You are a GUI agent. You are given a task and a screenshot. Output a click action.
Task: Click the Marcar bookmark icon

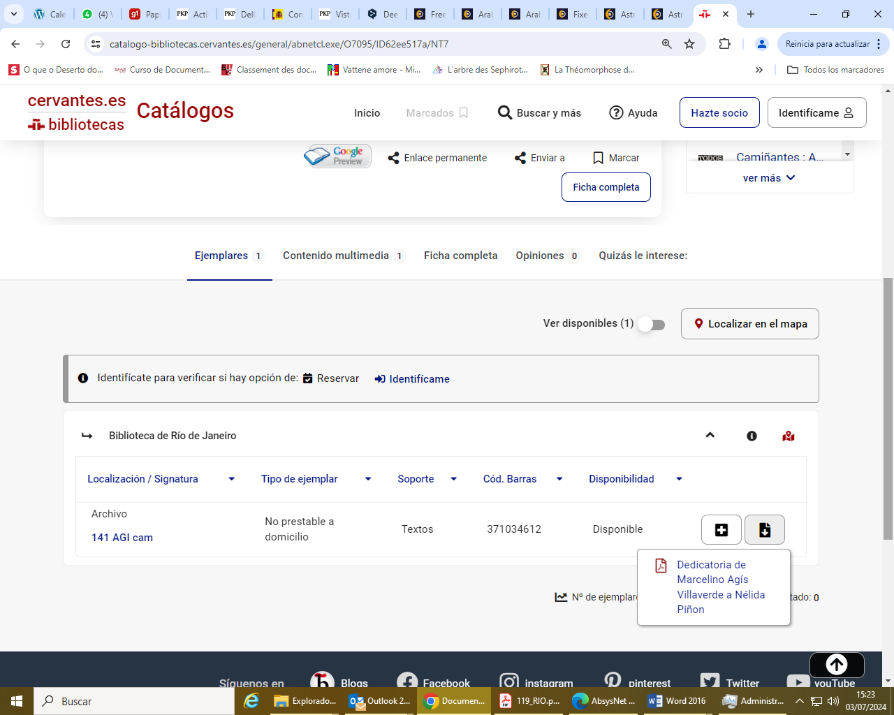[597, 157]
